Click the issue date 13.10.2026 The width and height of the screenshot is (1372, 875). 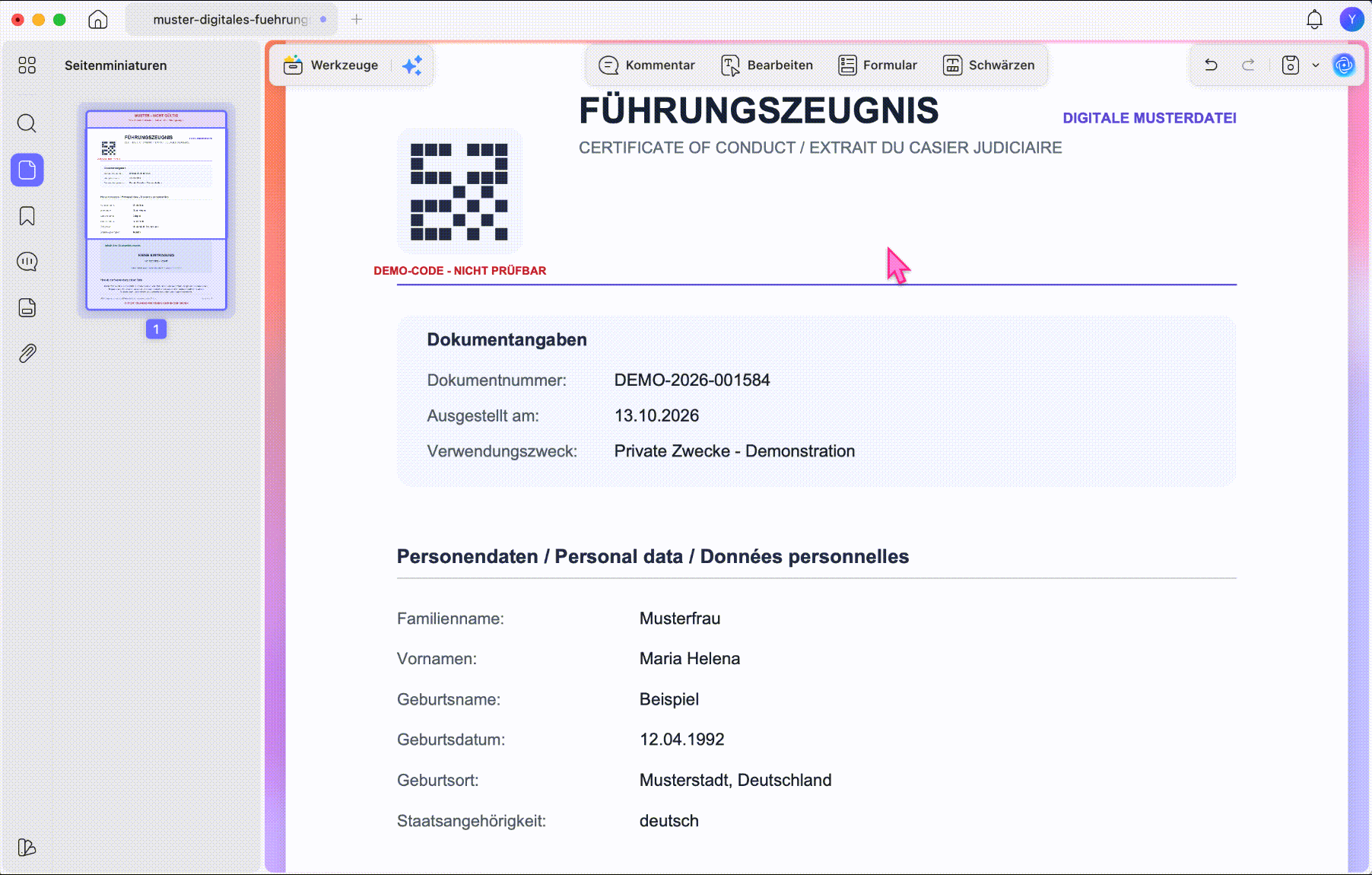coord(656,415)
